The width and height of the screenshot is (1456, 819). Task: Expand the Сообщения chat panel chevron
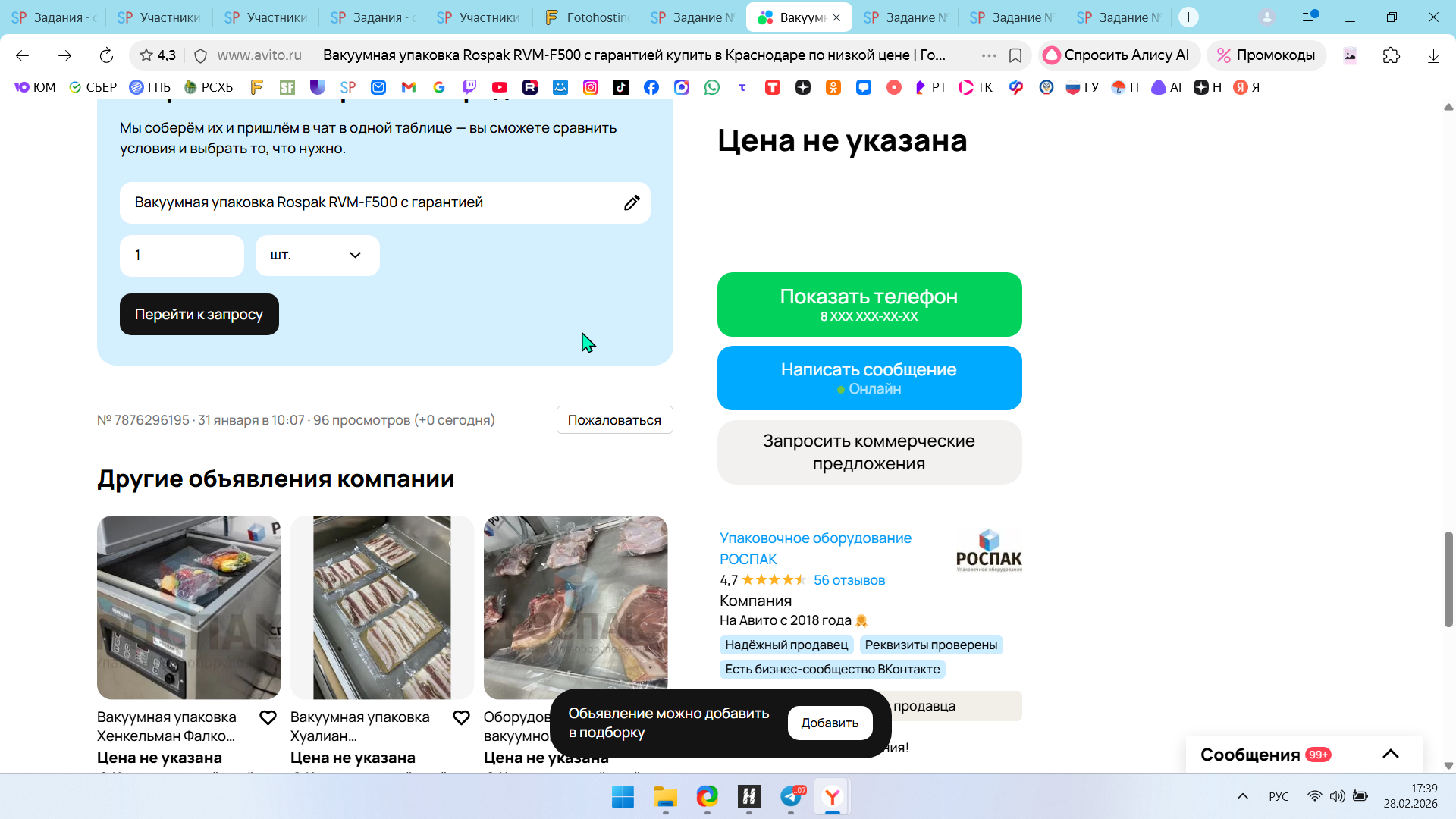coord(1390,754)
